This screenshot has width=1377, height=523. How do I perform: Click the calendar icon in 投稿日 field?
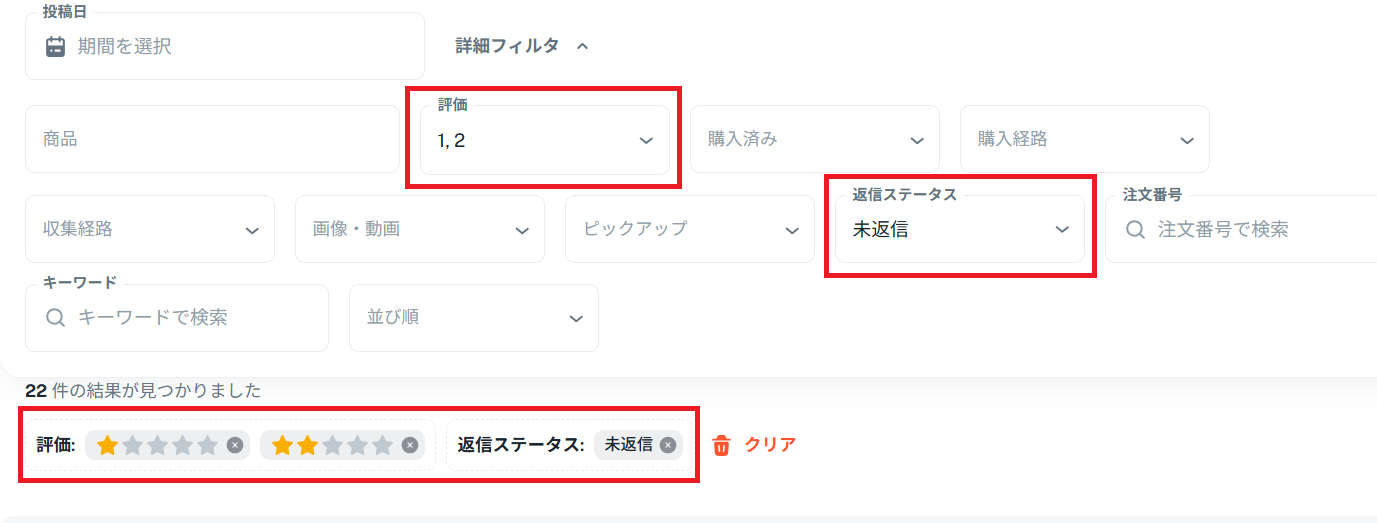(x=56, y=46)
